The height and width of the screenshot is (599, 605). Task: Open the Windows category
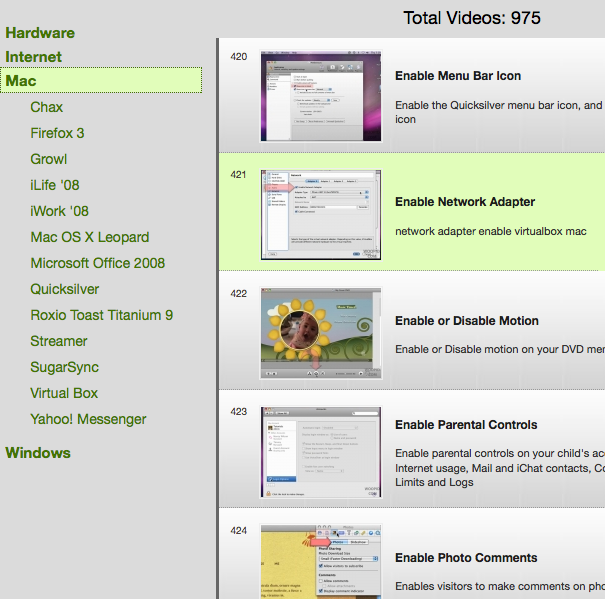pos(38,453)
